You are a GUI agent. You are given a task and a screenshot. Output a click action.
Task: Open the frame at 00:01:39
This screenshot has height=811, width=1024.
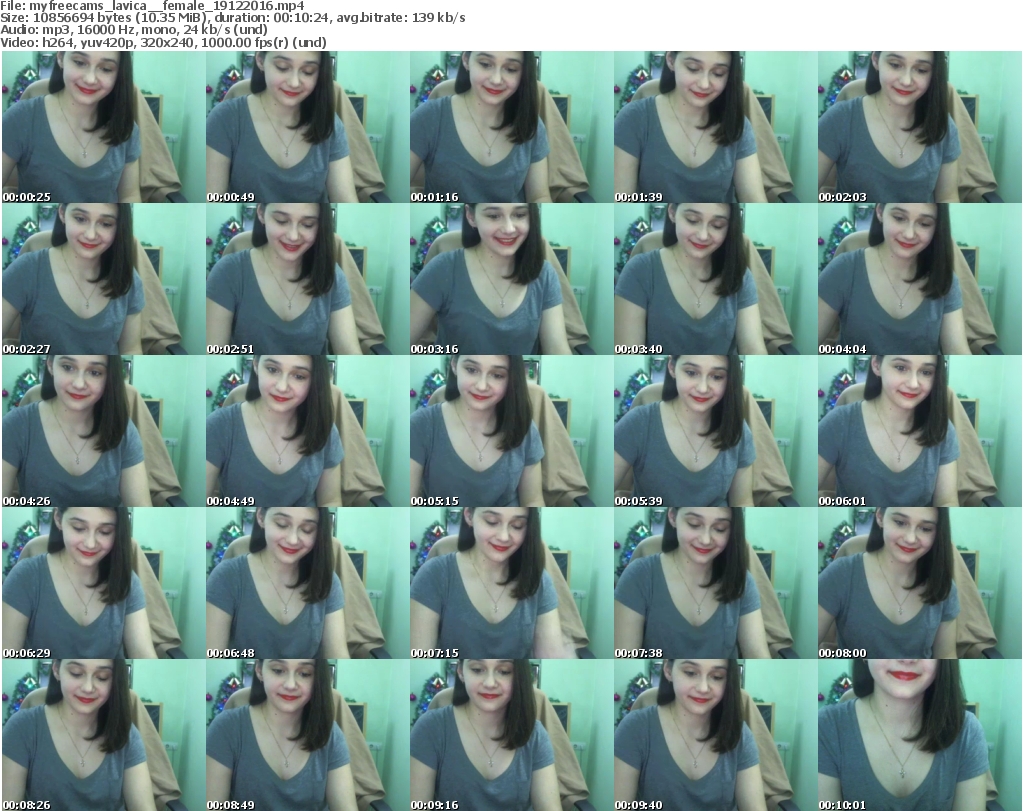tap(715, 127)
